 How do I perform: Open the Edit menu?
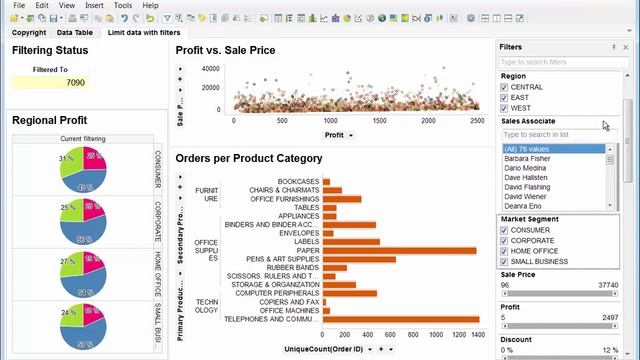tap(42, 6)
